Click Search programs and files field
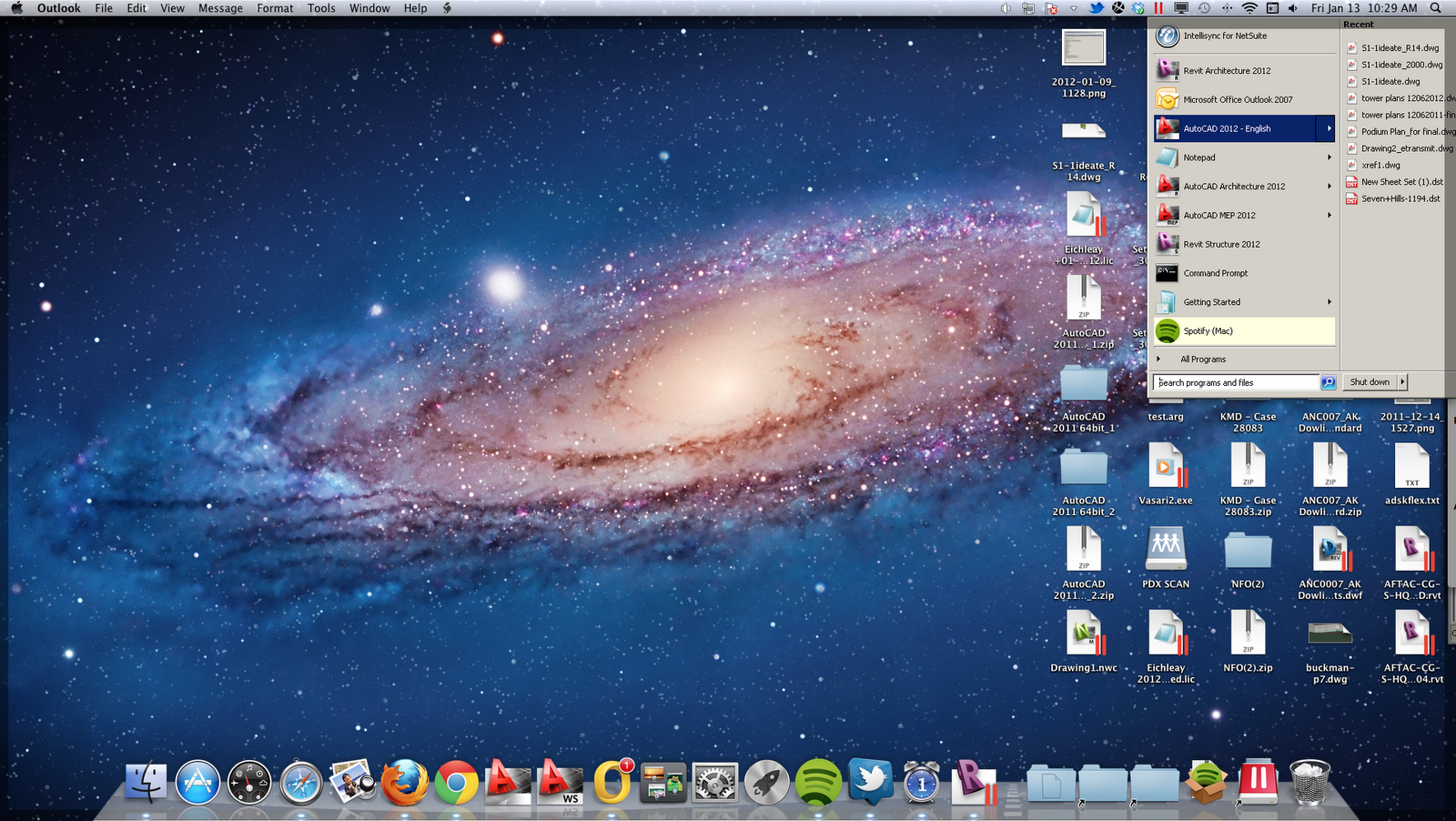The height and width of the screenshot is (821, 1456). click(1236, 383)
